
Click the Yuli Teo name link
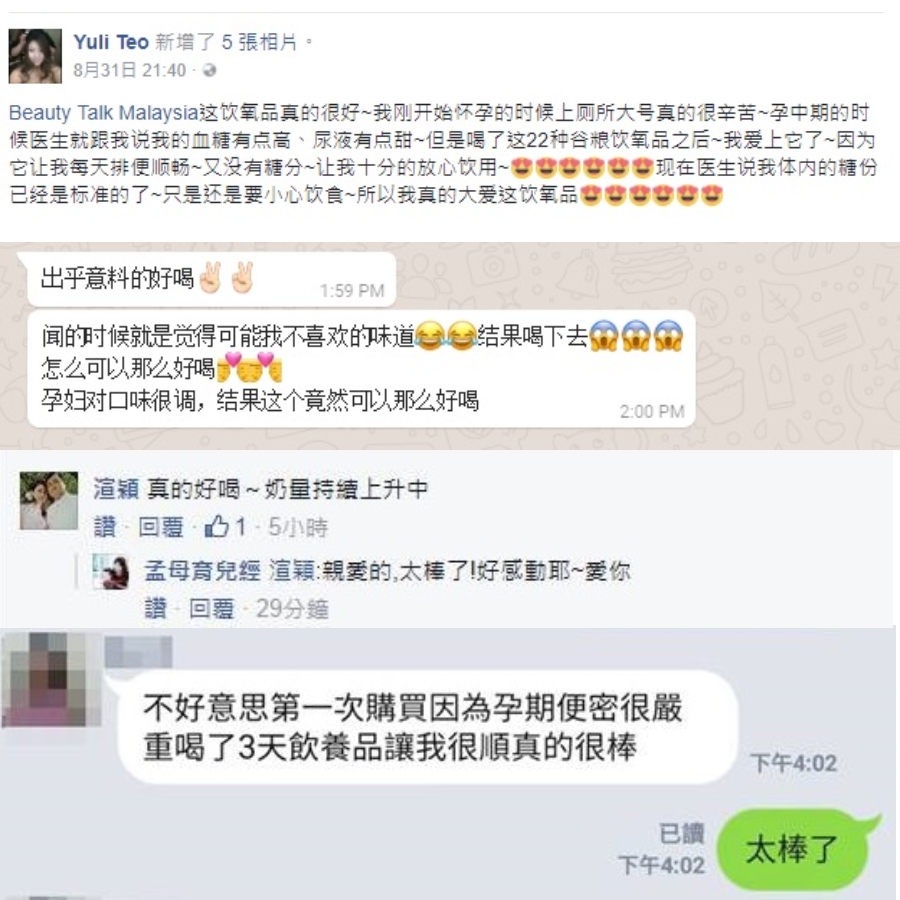[111, 42]
